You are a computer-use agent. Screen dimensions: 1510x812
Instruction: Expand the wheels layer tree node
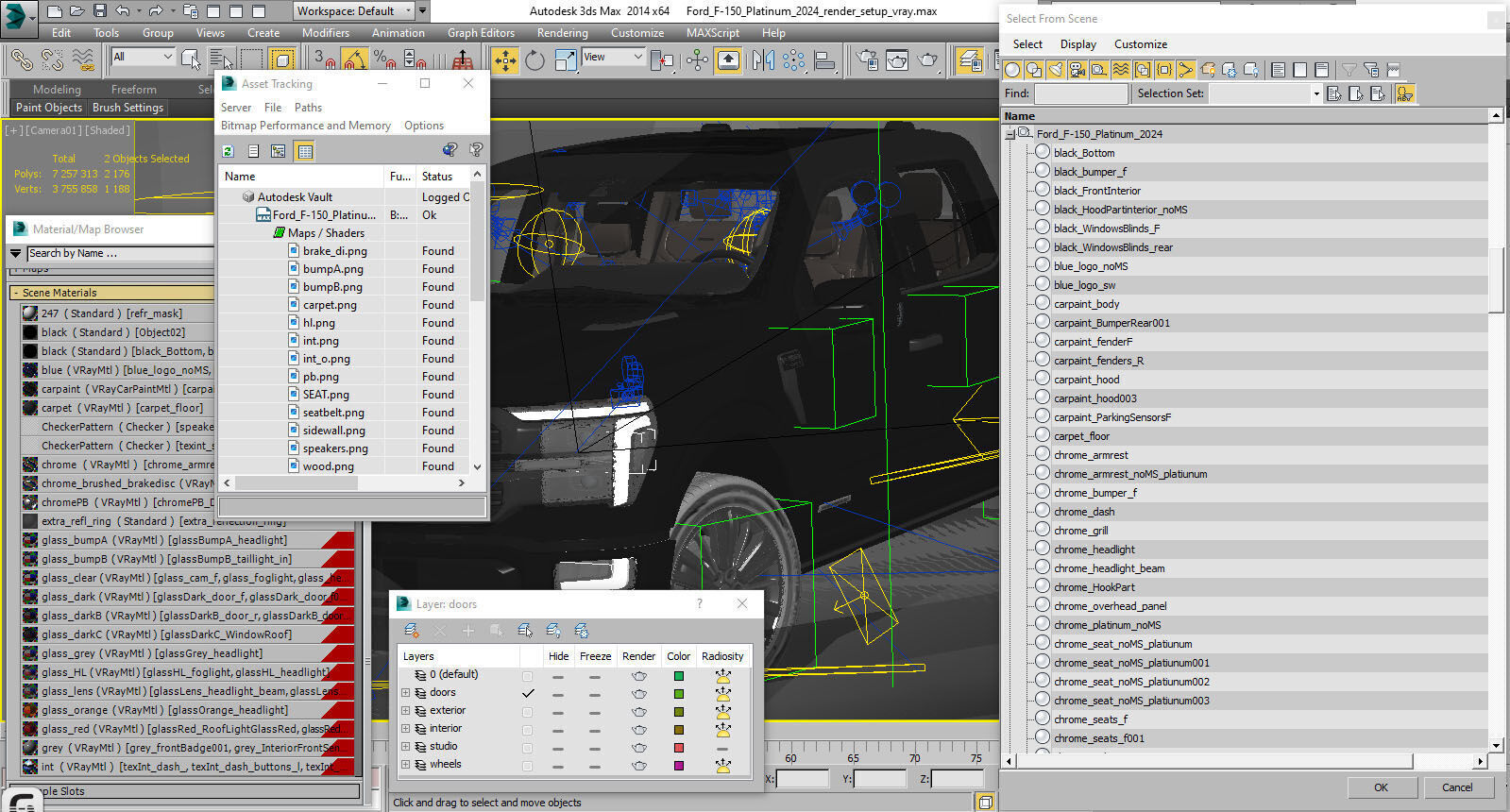406,765
